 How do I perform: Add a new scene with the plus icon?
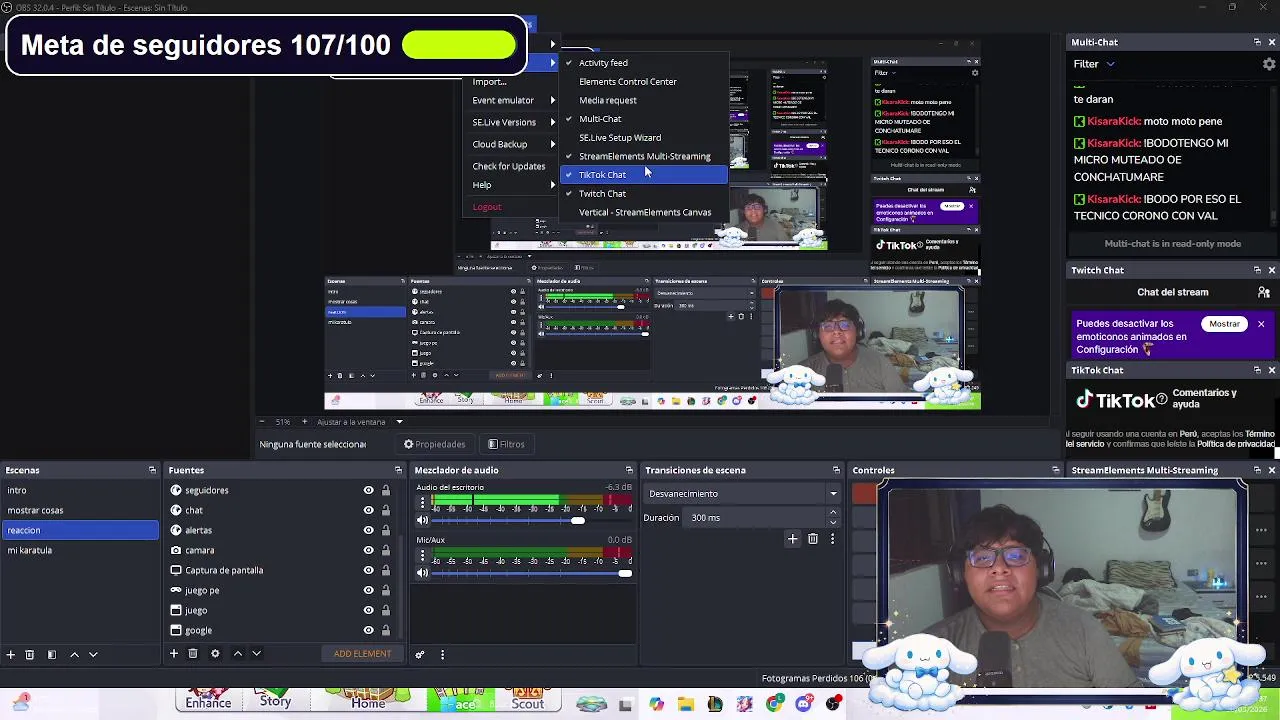(x=10, y=654)
